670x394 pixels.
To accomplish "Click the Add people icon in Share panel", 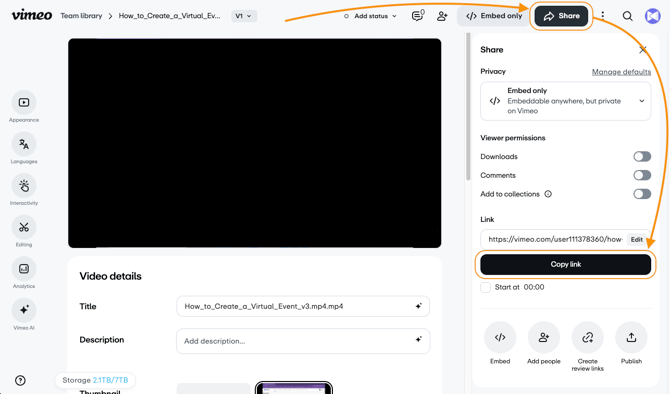I will [x=544, y=338].
